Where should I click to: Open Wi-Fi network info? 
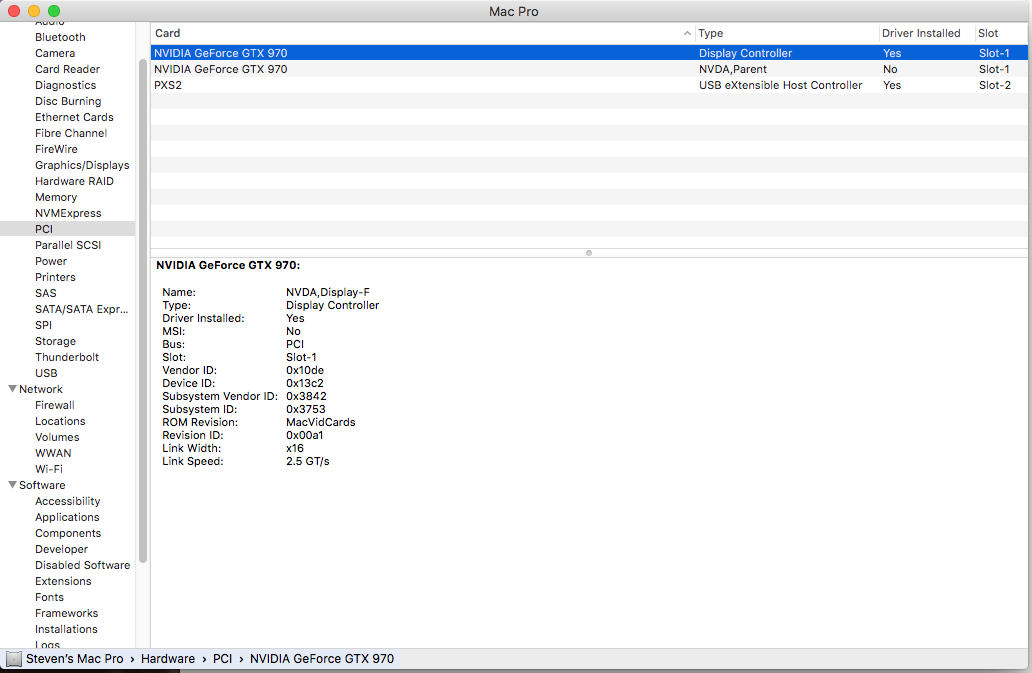pos(49,469)
